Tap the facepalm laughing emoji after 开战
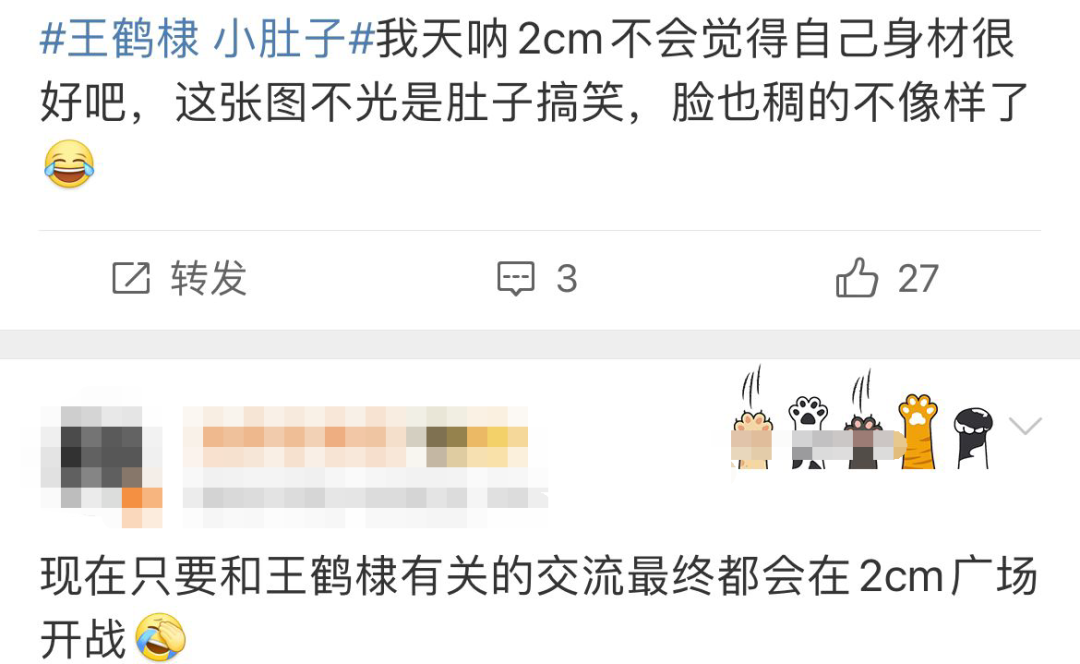Screen dimensions: 1080x664 click(160, 636)
